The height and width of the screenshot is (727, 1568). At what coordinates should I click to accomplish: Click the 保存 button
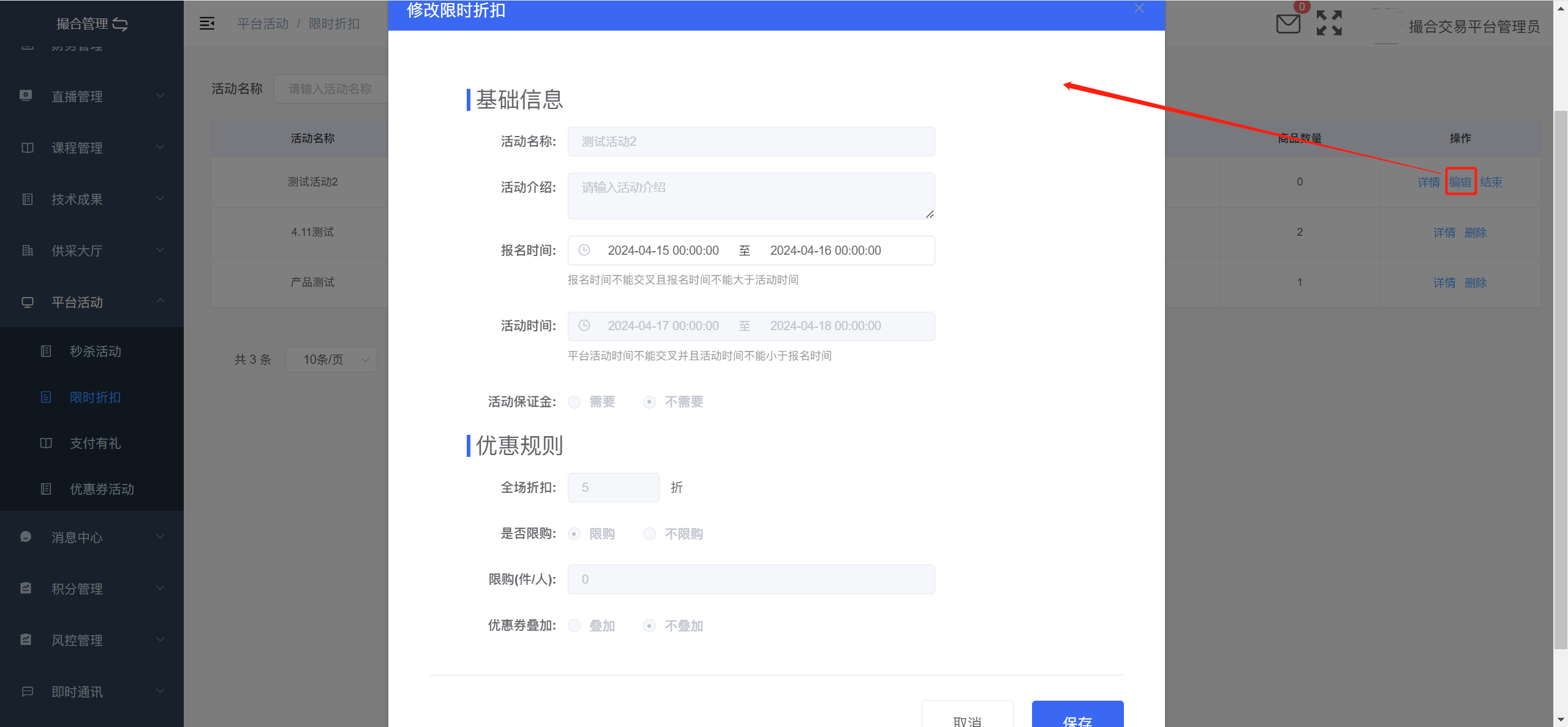(1077, 715)
